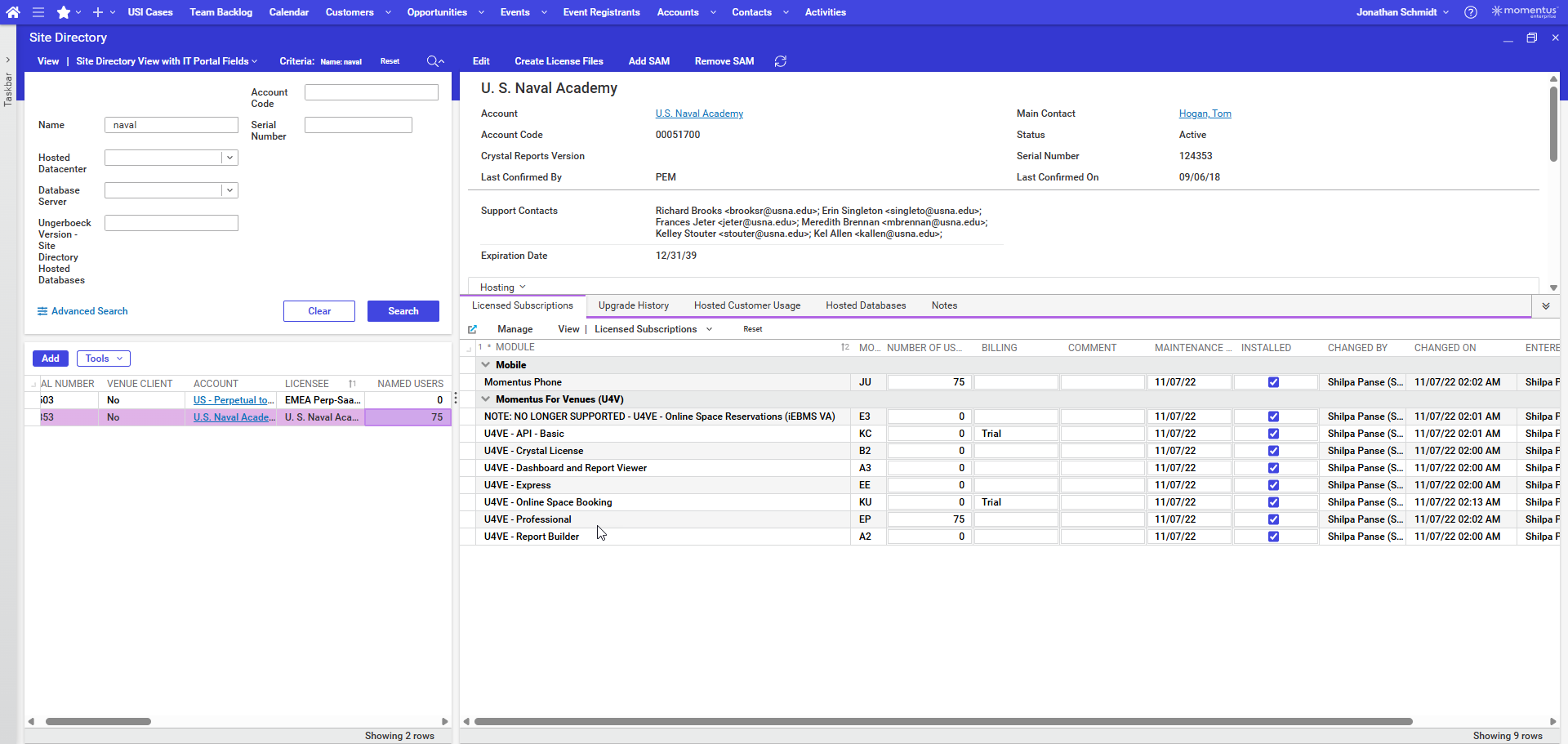This screenshot has height=744, width=1568.
Task: Sort by the Licensee column sort icon
Action: [x=352, y=384]
